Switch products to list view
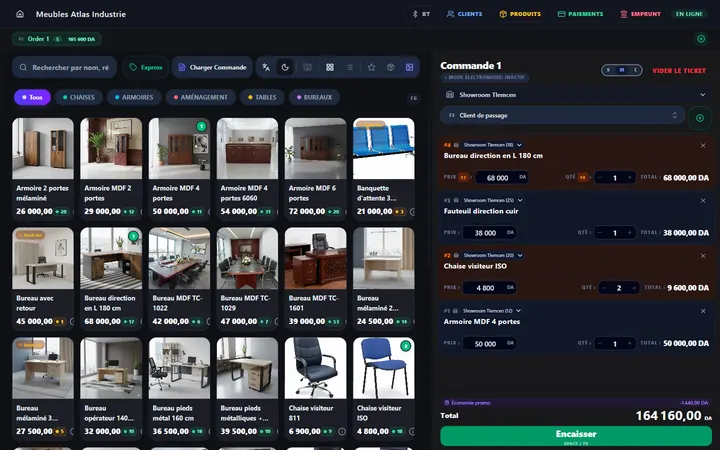 click(349, 68)
